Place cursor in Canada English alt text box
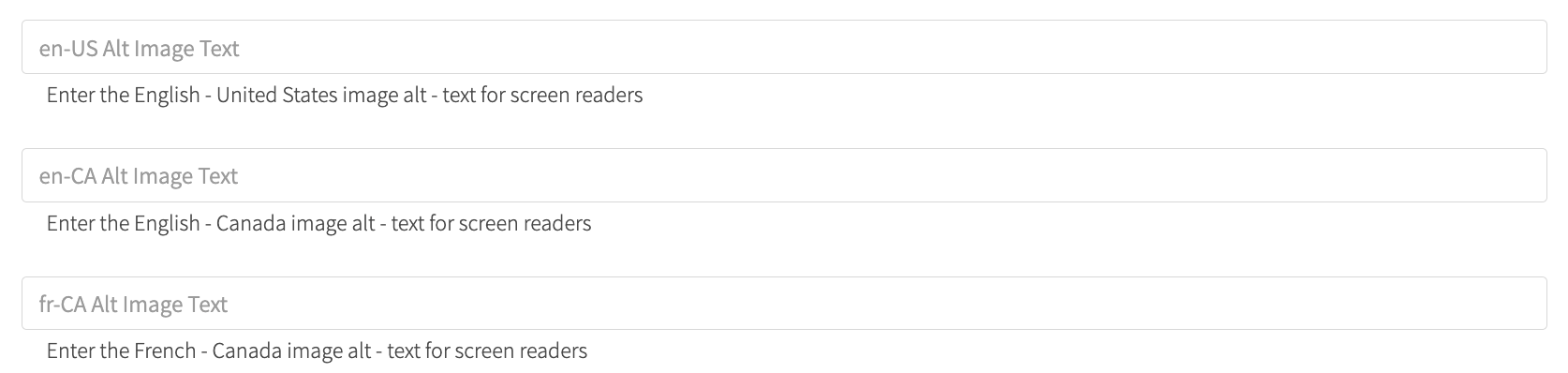 point(784,175)
